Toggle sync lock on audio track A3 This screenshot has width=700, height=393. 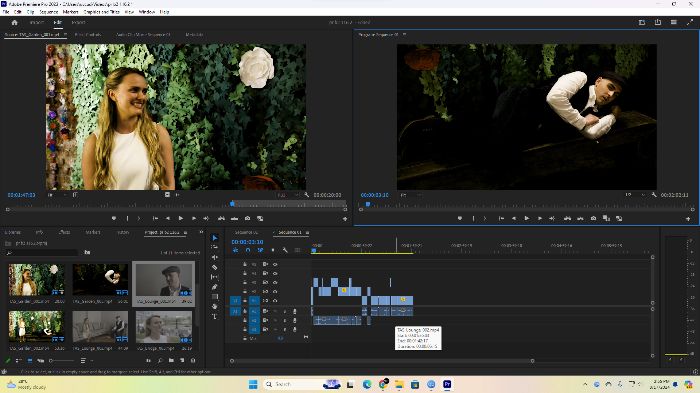tap(266, 330)
